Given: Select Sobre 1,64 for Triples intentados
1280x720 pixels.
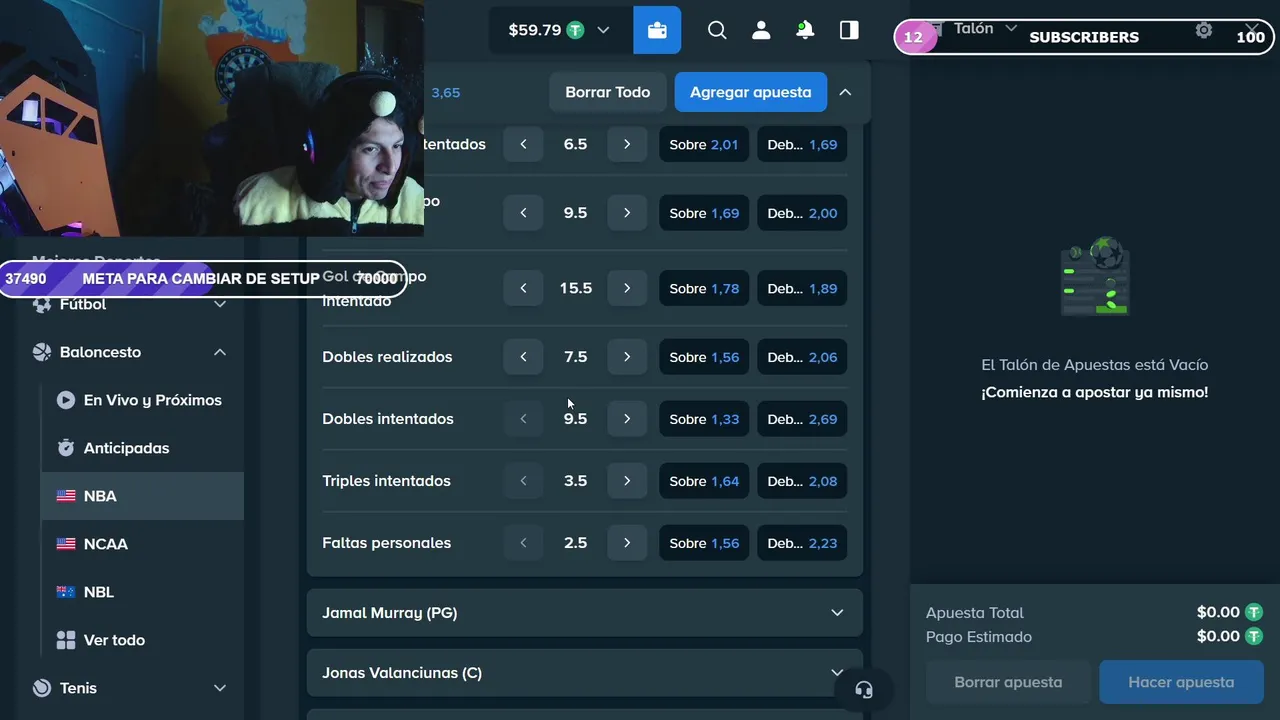Looking at the screenshot, I should point(704,481).
